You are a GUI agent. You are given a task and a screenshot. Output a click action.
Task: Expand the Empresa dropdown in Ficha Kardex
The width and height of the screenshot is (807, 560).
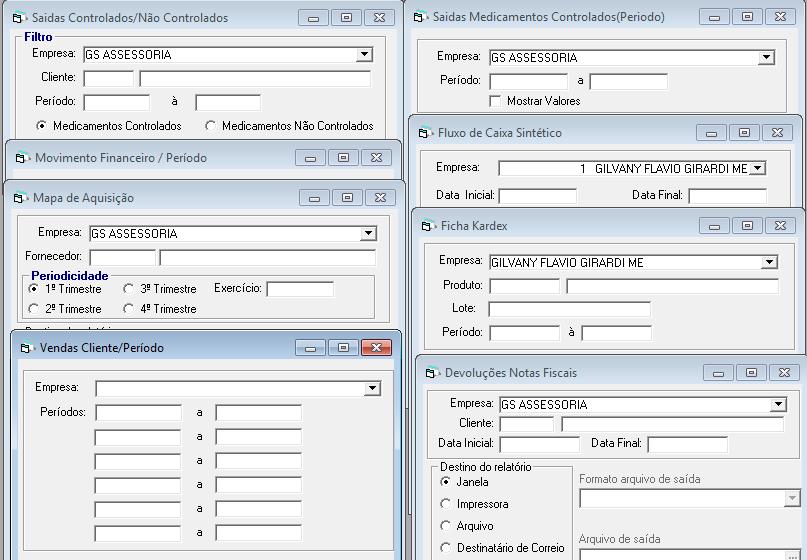(768, 262)
